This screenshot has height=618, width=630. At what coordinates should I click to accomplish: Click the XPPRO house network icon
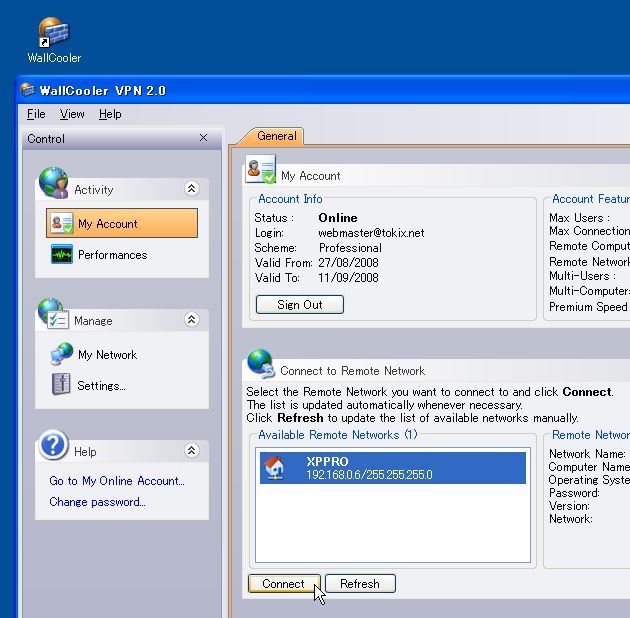275,468
